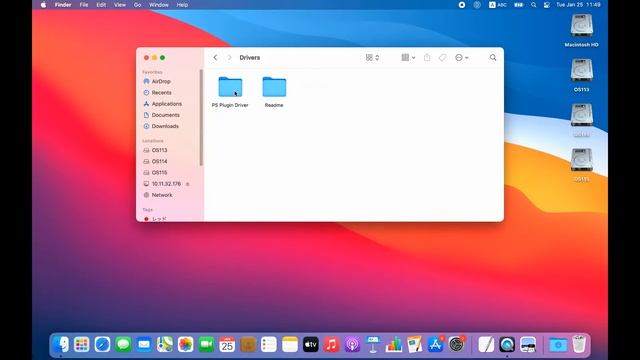Viewport: 640px width, 360px height.
Task: Open the File menu
Action: [x=84, y=5]
